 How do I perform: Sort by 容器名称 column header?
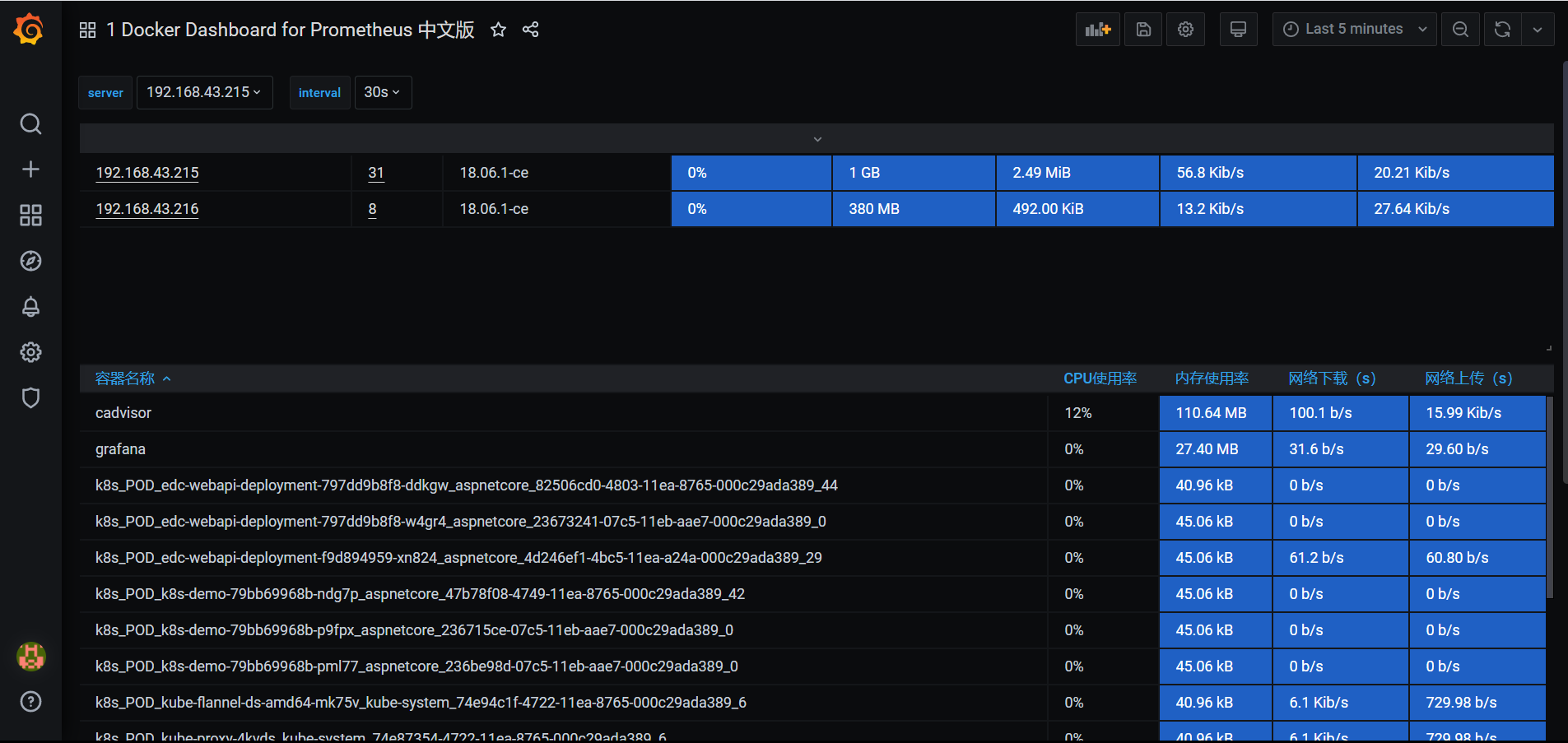pos(125,378)
